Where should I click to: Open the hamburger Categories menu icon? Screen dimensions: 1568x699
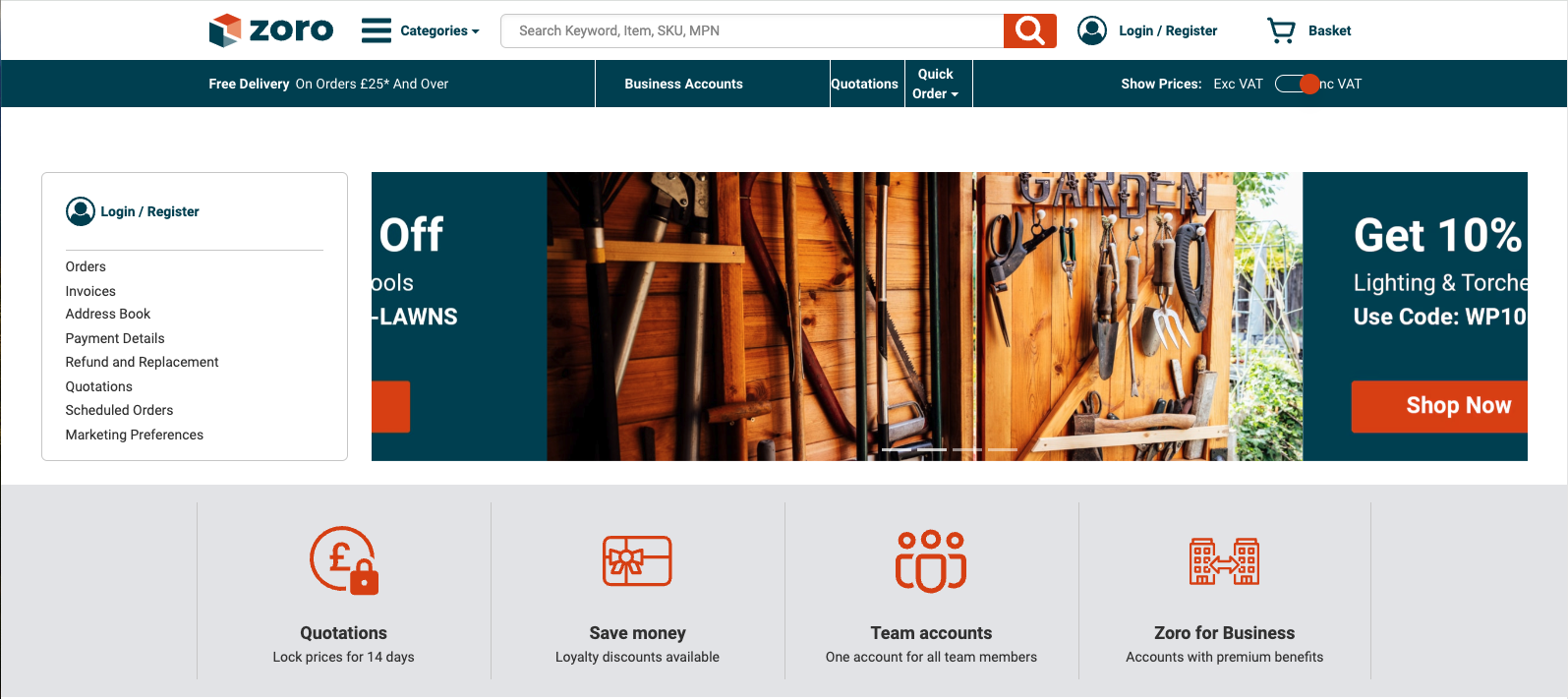377,30
